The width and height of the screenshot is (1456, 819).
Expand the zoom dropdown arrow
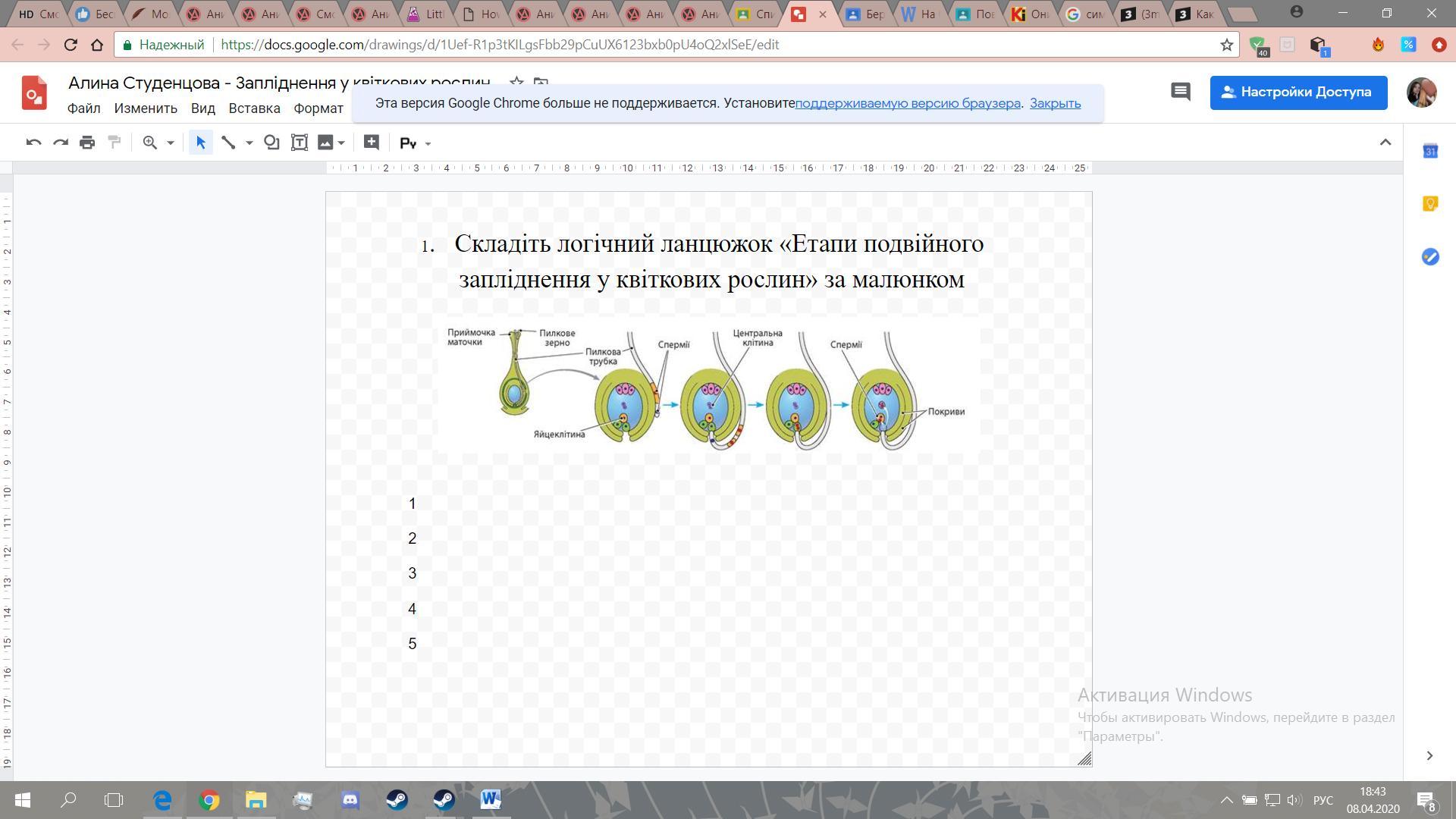[x=171, y=143]
